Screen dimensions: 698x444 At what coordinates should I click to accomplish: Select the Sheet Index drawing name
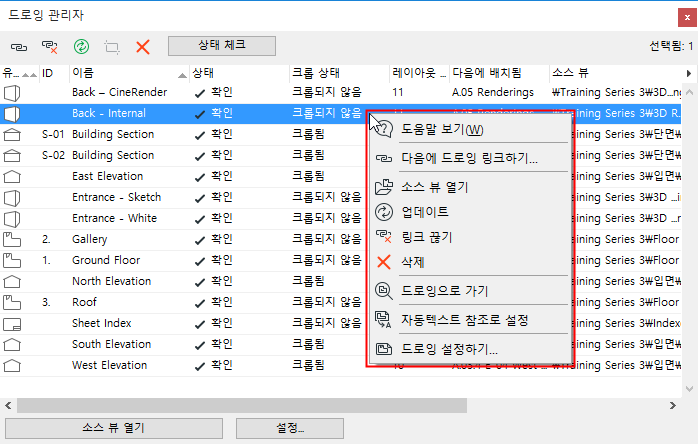pyautogui.click(x=101, y=323)
